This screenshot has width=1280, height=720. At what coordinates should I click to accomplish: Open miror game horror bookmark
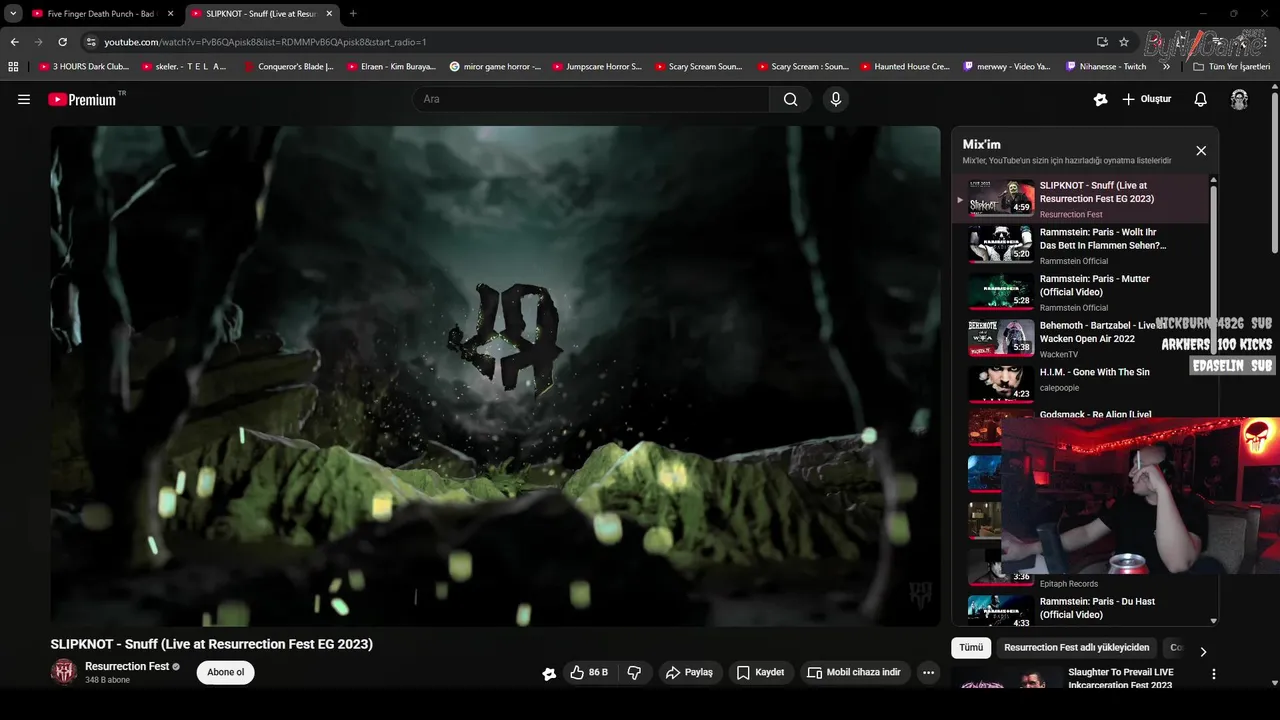pos(496,67)
